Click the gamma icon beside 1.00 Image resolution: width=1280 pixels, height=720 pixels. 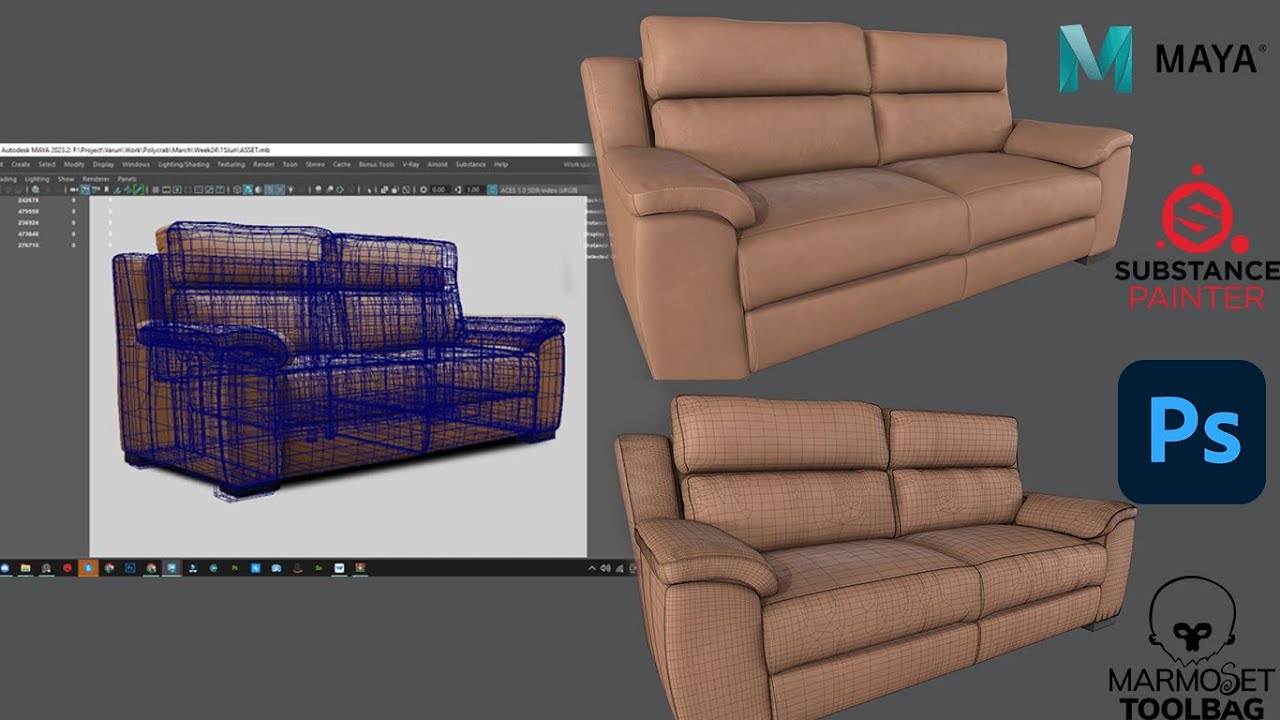pyautogui.click(x=458, y=189)
